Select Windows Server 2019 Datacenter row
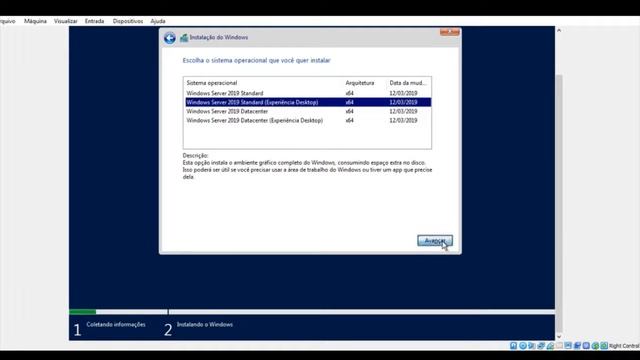Screen dimensions: 640x360 coord(308,111)
